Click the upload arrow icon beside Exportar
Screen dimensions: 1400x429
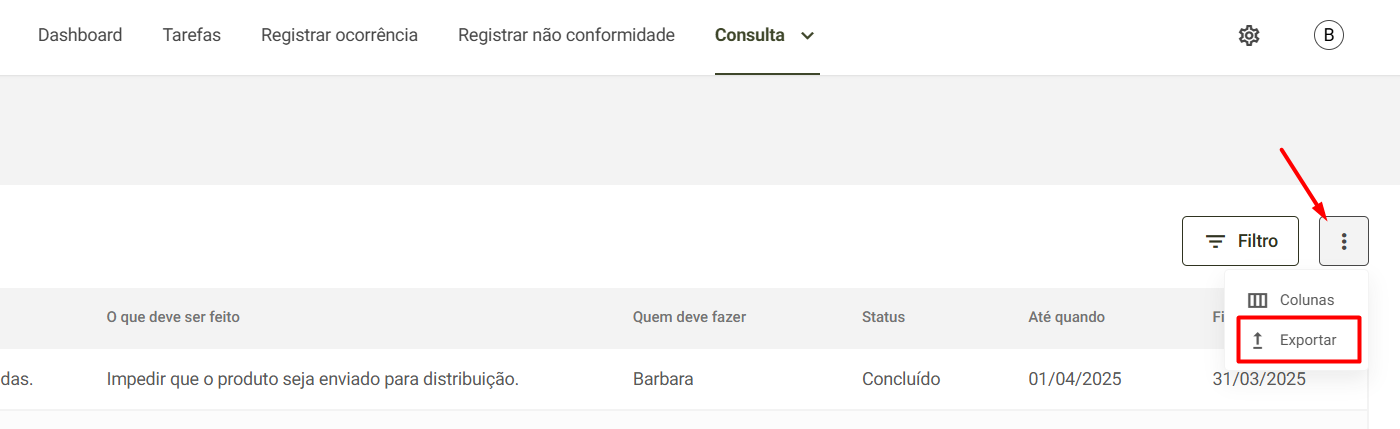pos(1258,340)
